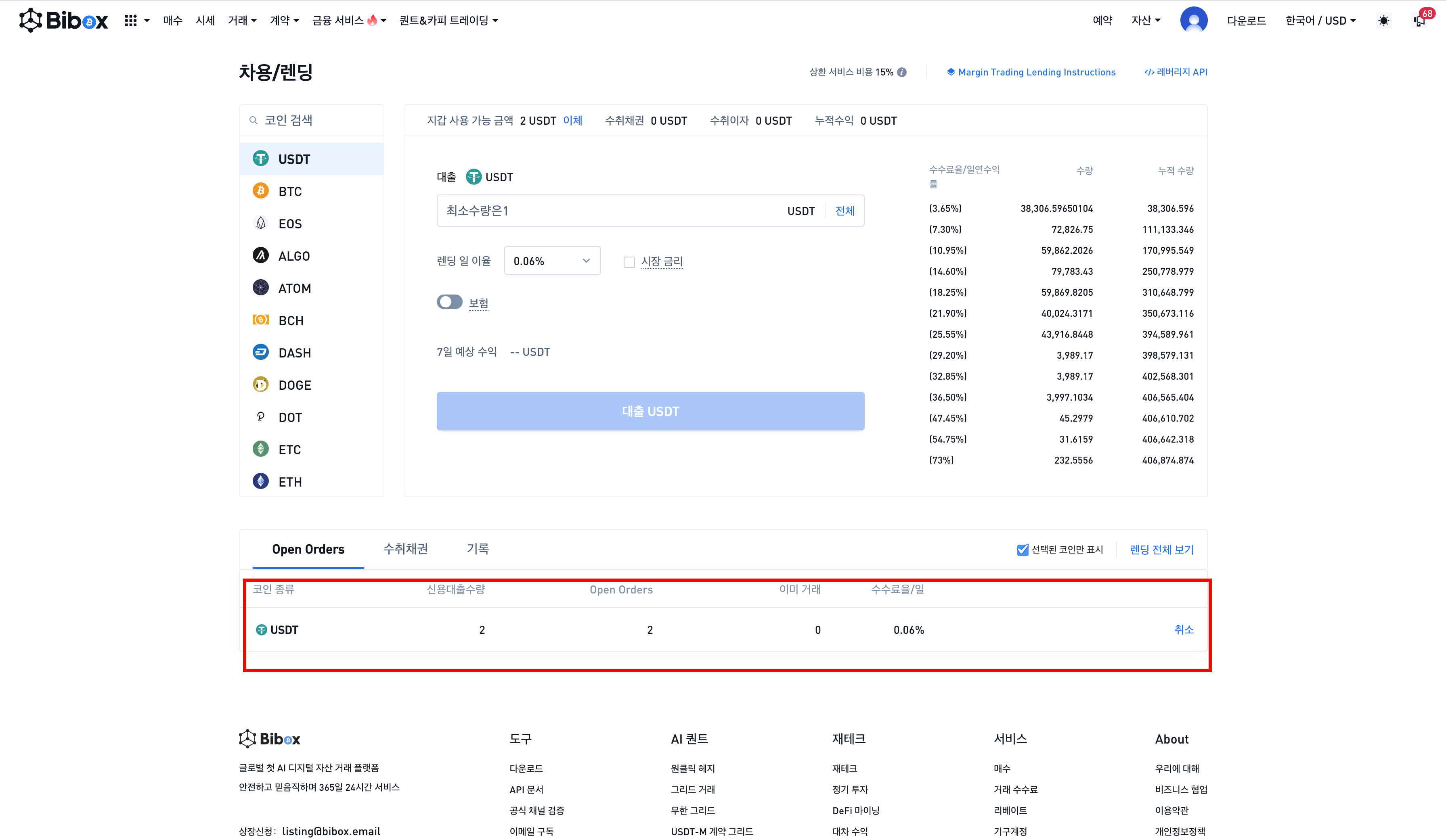1446x840 pixels.
Task: Open the 기록 records tab
Action: [x=478, y=549]
